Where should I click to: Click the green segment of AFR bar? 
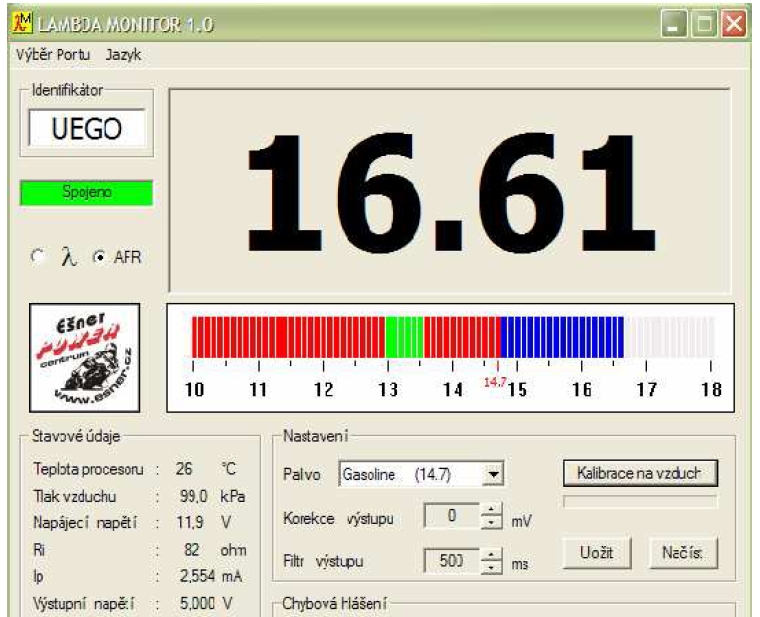coord(404,337)
